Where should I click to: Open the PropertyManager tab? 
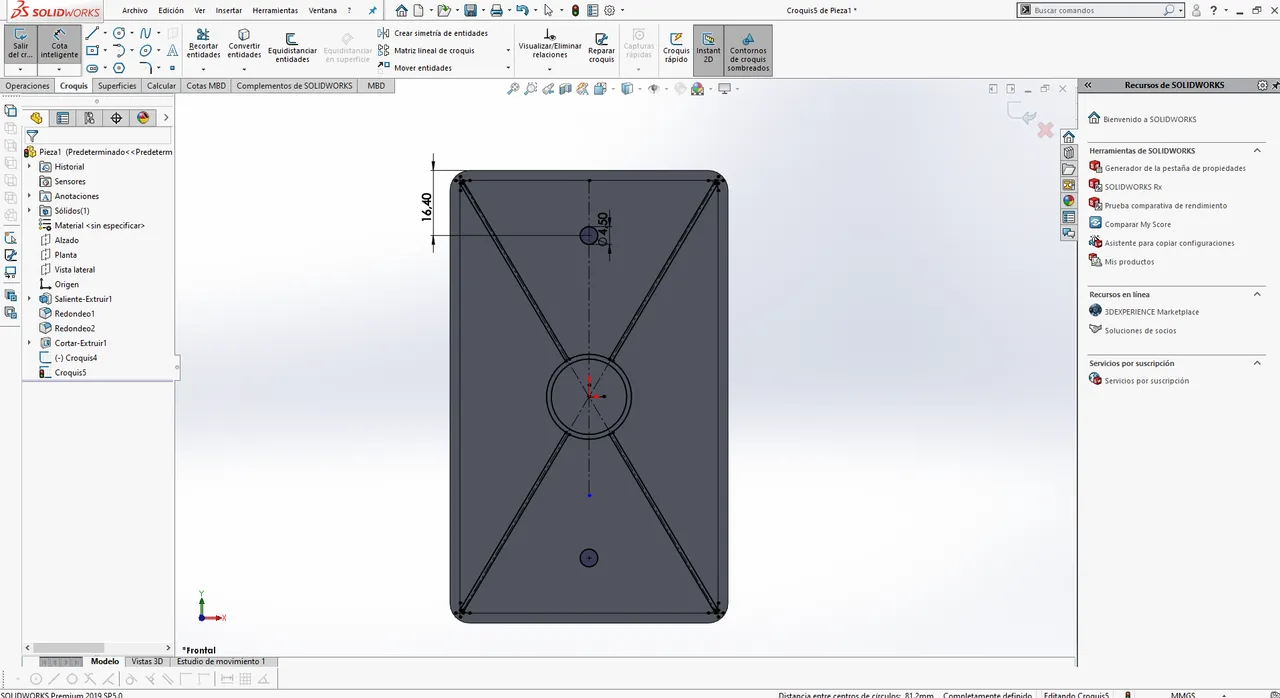coord(63,118)
